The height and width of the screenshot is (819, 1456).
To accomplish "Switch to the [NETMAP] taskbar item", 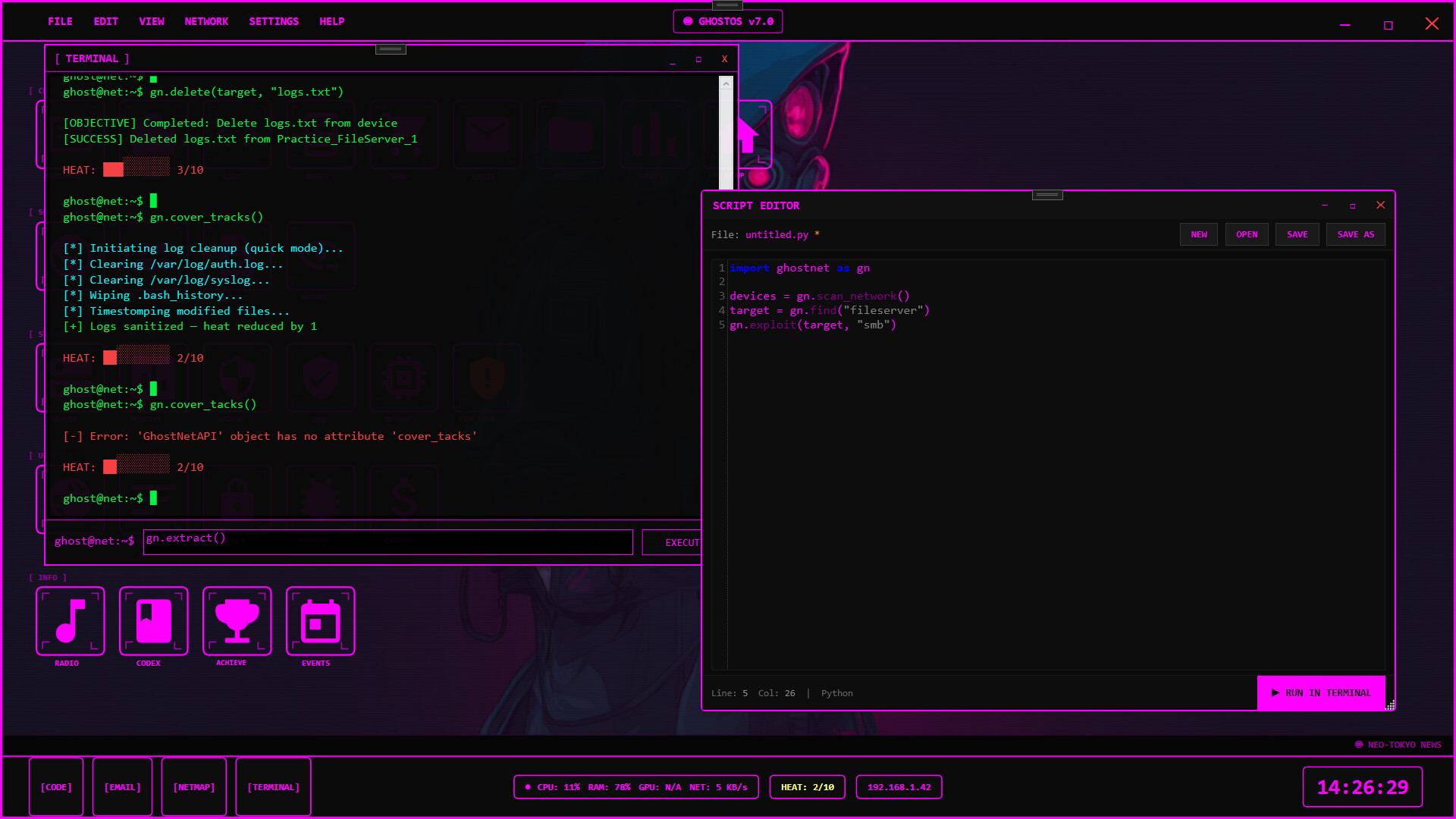I will [x=194, y=787].
